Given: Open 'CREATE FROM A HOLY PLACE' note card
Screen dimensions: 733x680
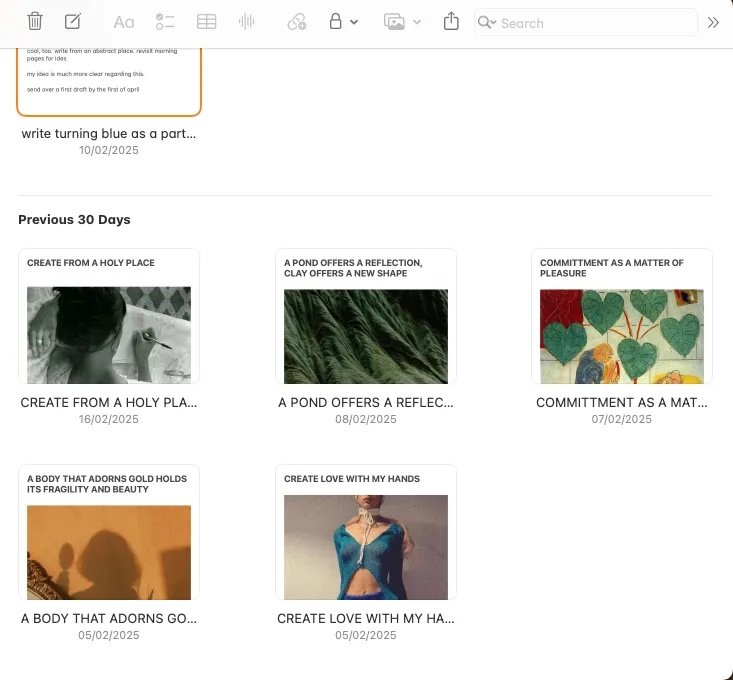Looking at the screenshot, I should point(109,316).
